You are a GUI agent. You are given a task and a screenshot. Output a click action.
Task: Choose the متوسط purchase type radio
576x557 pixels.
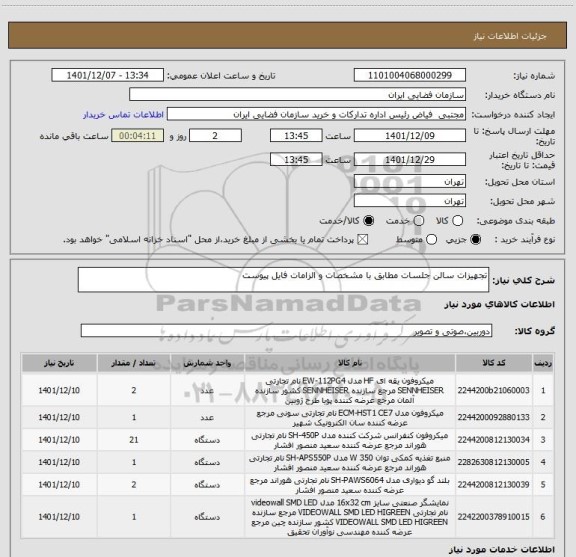pos(431,240)
